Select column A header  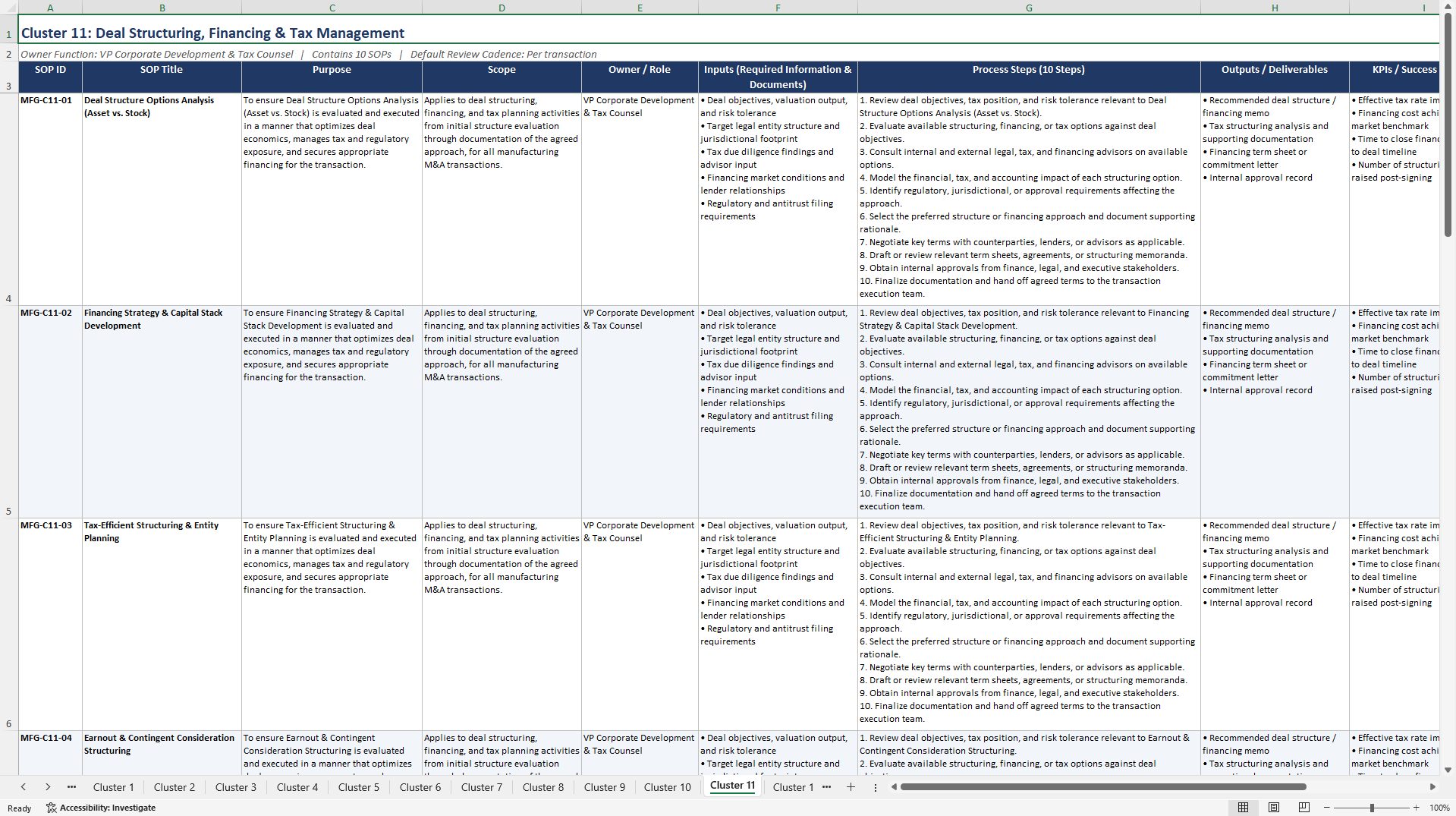pyautogui.click(x=50, y=8)
